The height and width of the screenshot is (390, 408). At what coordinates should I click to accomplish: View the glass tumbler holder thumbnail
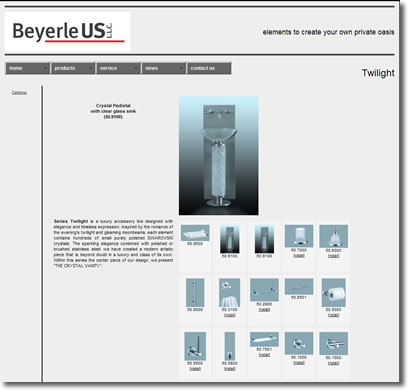point(299,236)
